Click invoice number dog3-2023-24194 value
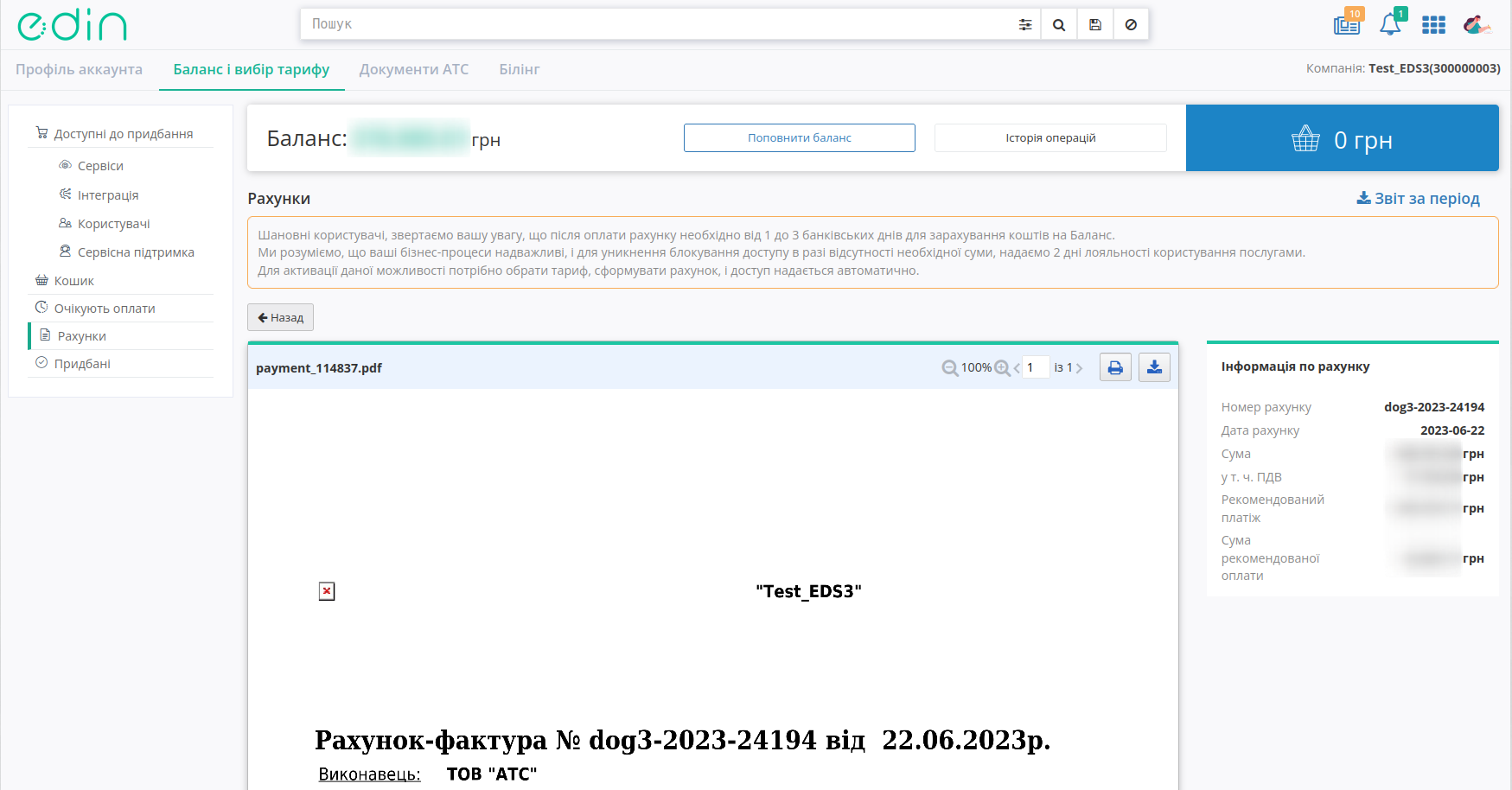Image resolution: width=1512 pixels, height=790 pixels. click(1434, 407)
